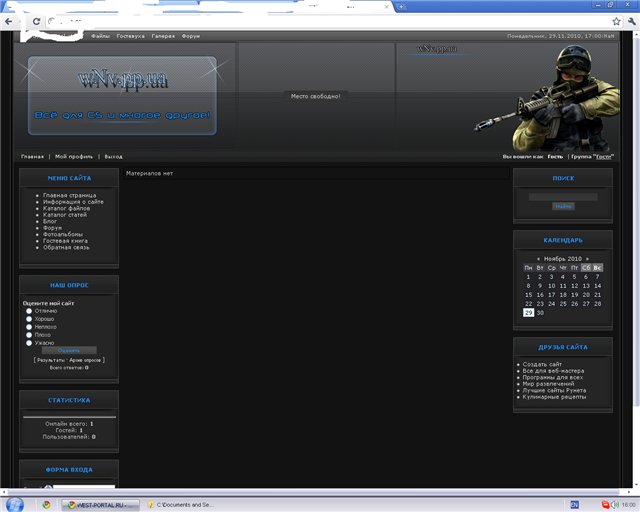Click the previous month arrow in calendar
The image size is (640, 512).
[x=538, y=258]
